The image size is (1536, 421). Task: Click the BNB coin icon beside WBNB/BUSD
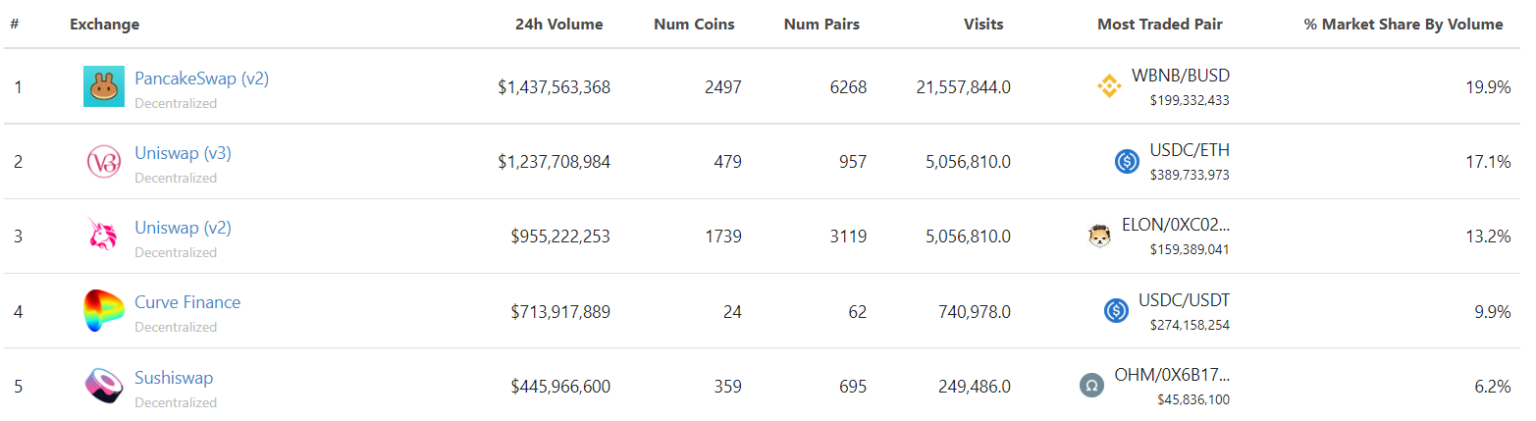[1109, 87]
